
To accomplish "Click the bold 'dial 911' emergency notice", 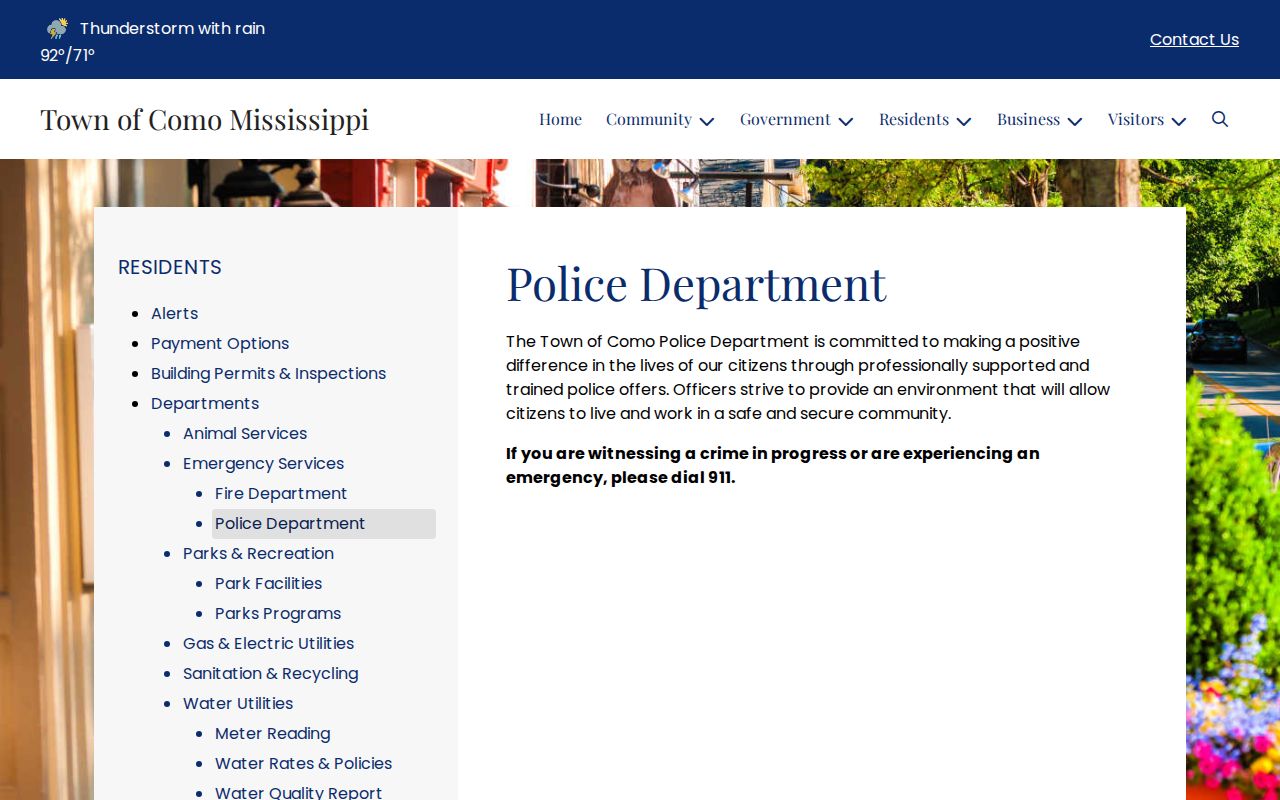I will (772, 465).
